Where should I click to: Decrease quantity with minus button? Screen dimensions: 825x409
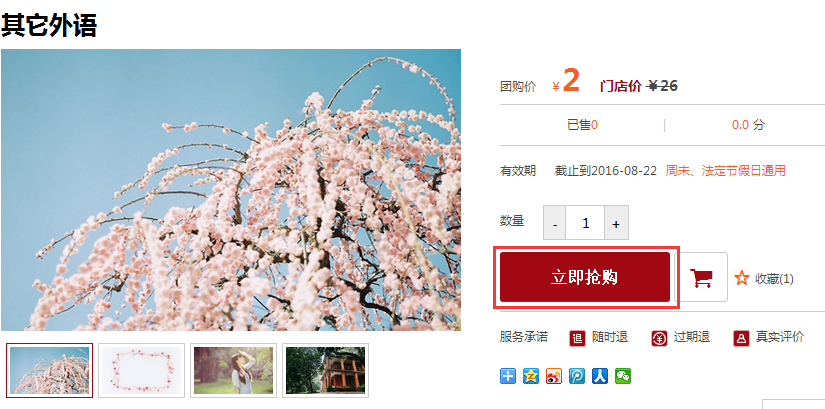point(555,223)
